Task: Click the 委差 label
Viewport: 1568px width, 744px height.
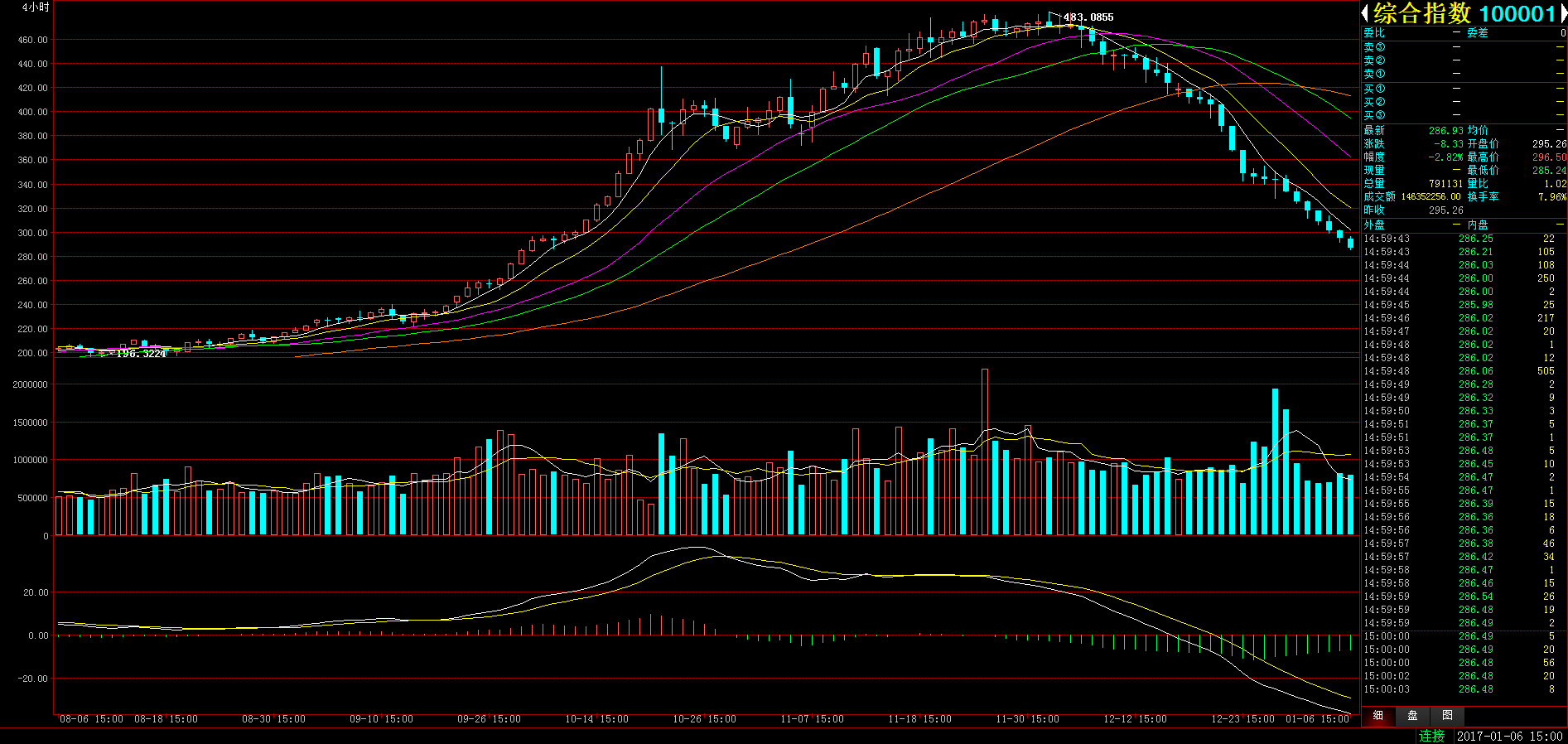Action: click(x=1478, y=32)
